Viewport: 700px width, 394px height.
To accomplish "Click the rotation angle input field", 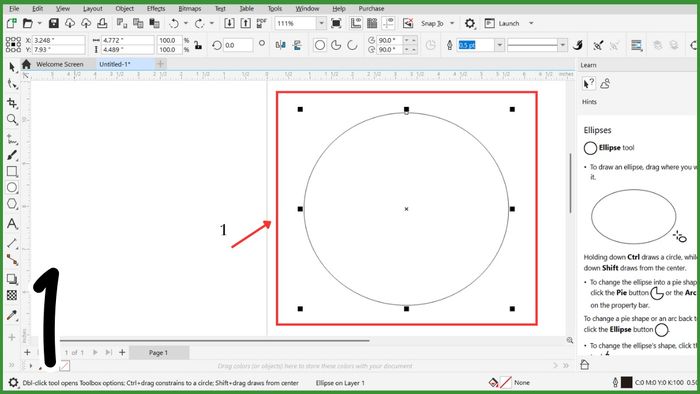I will (x=238, y=45).
